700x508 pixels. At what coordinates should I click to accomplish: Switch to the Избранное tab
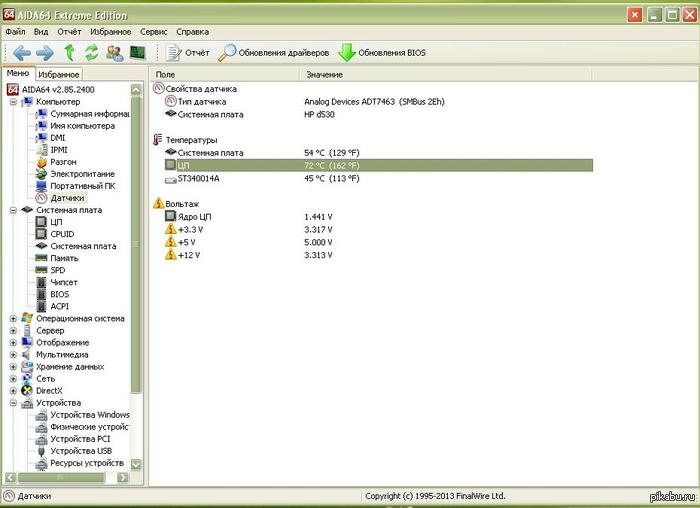(59, 74)
